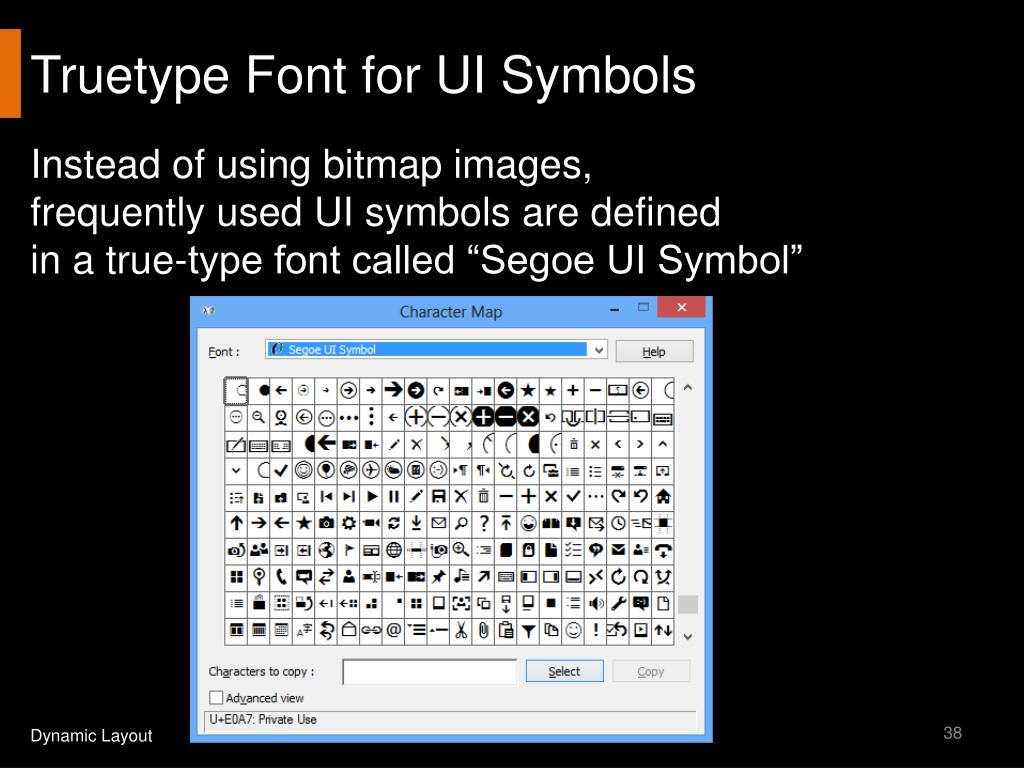Click the Select button
1024x768 pixels.
coord(564,671)
